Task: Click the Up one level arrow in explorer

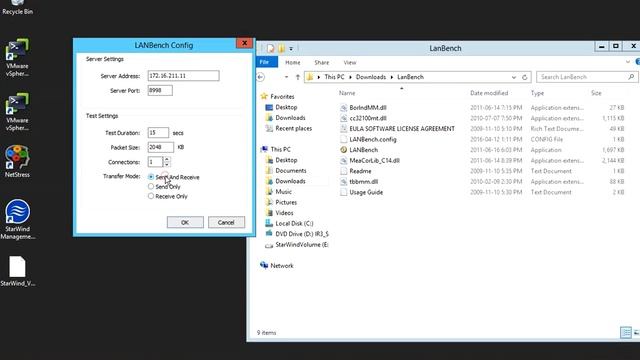Action: [298, 77]
